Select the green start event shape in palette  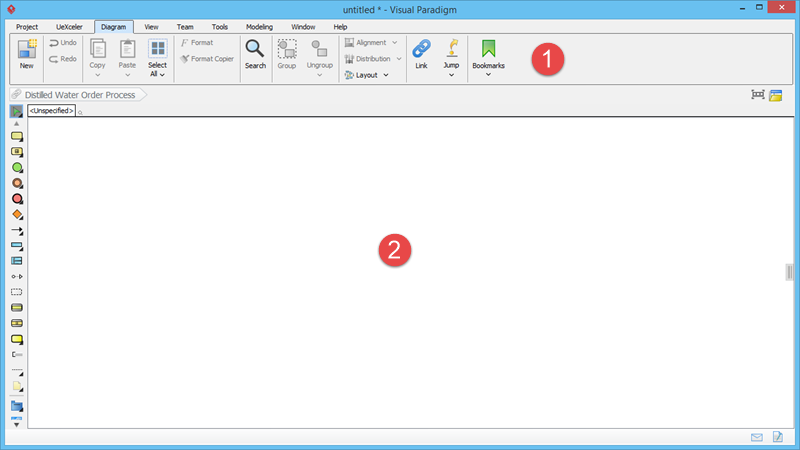click(17, 168)
